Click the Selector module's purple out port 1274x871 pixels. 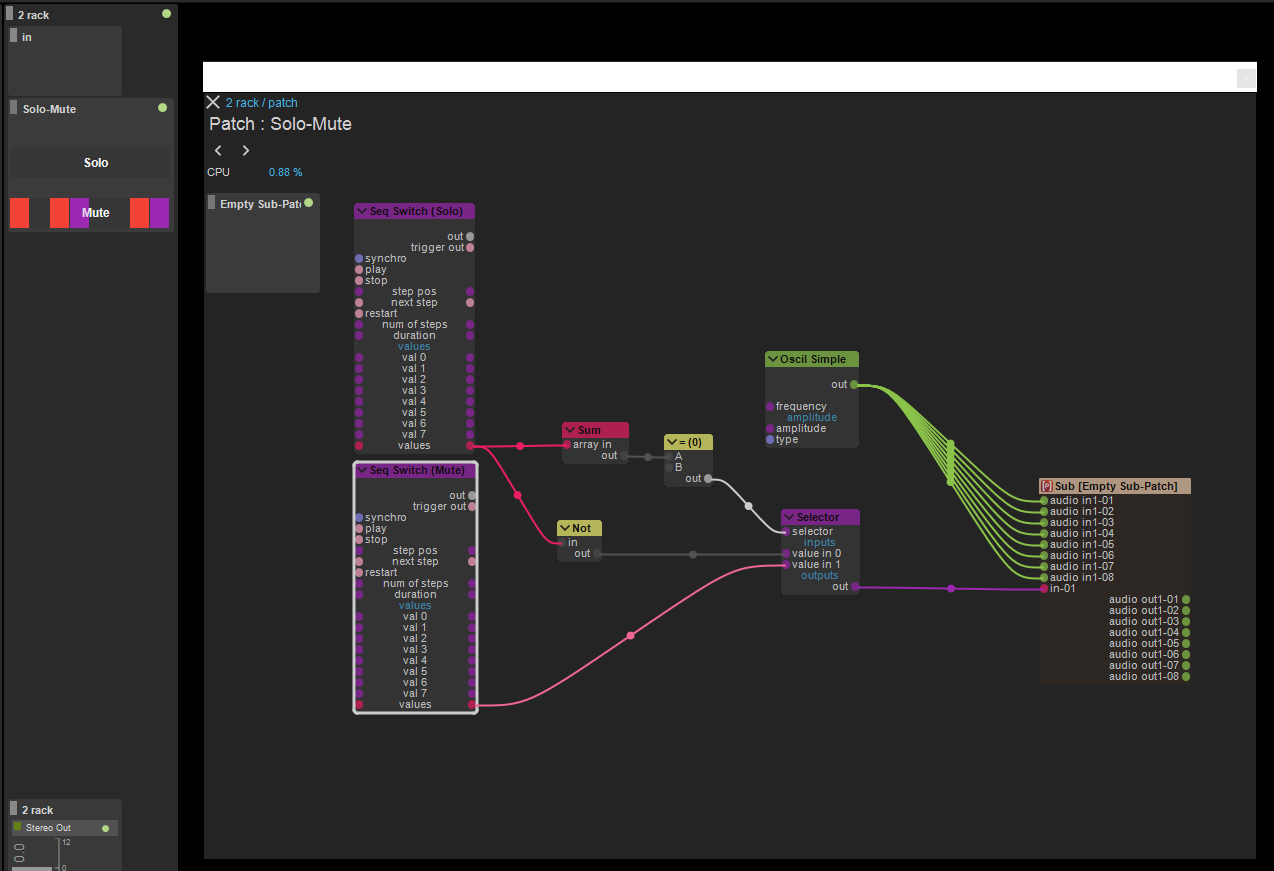point(855,587)
